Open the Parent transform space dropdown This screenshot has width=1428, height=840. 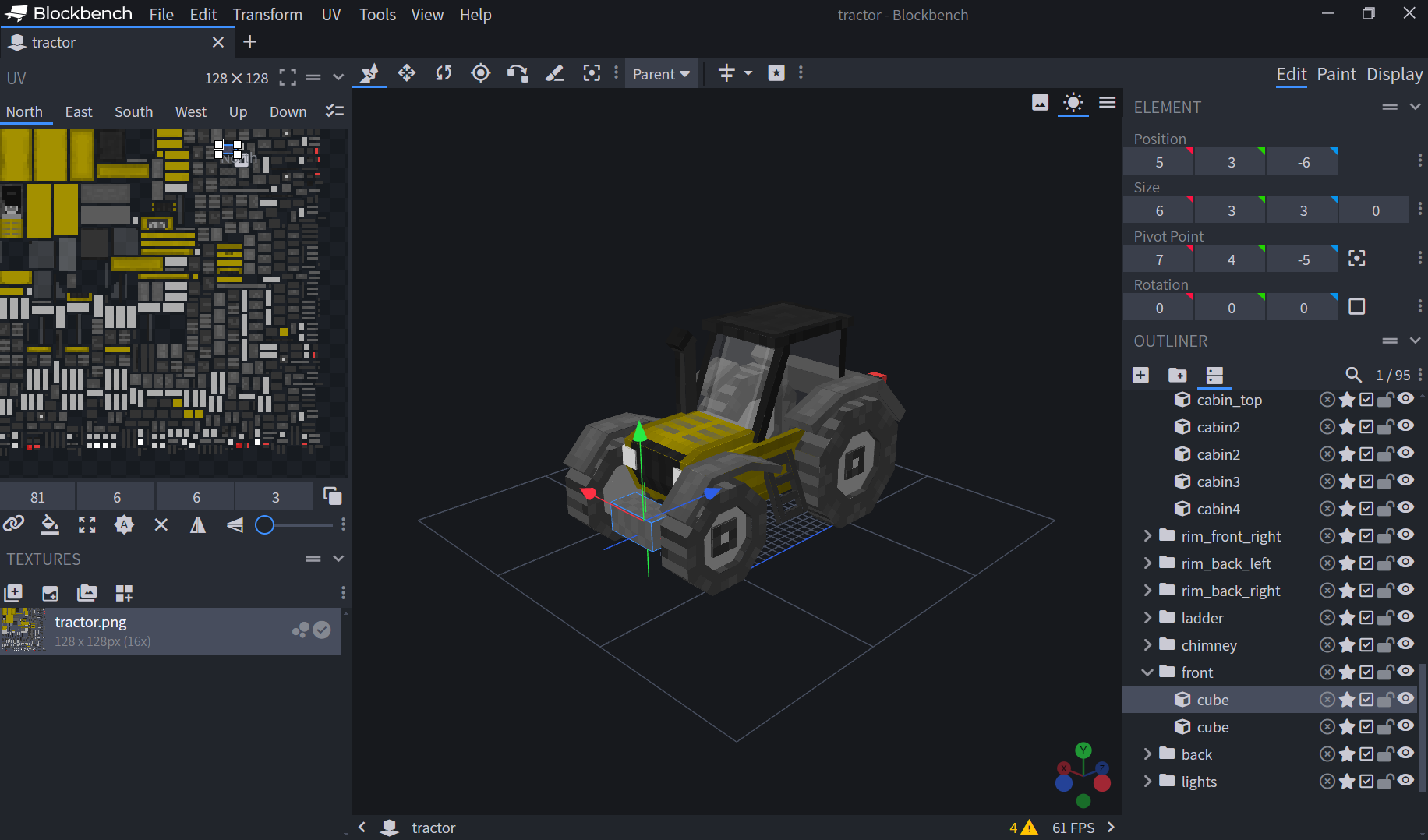coord(661,74)
